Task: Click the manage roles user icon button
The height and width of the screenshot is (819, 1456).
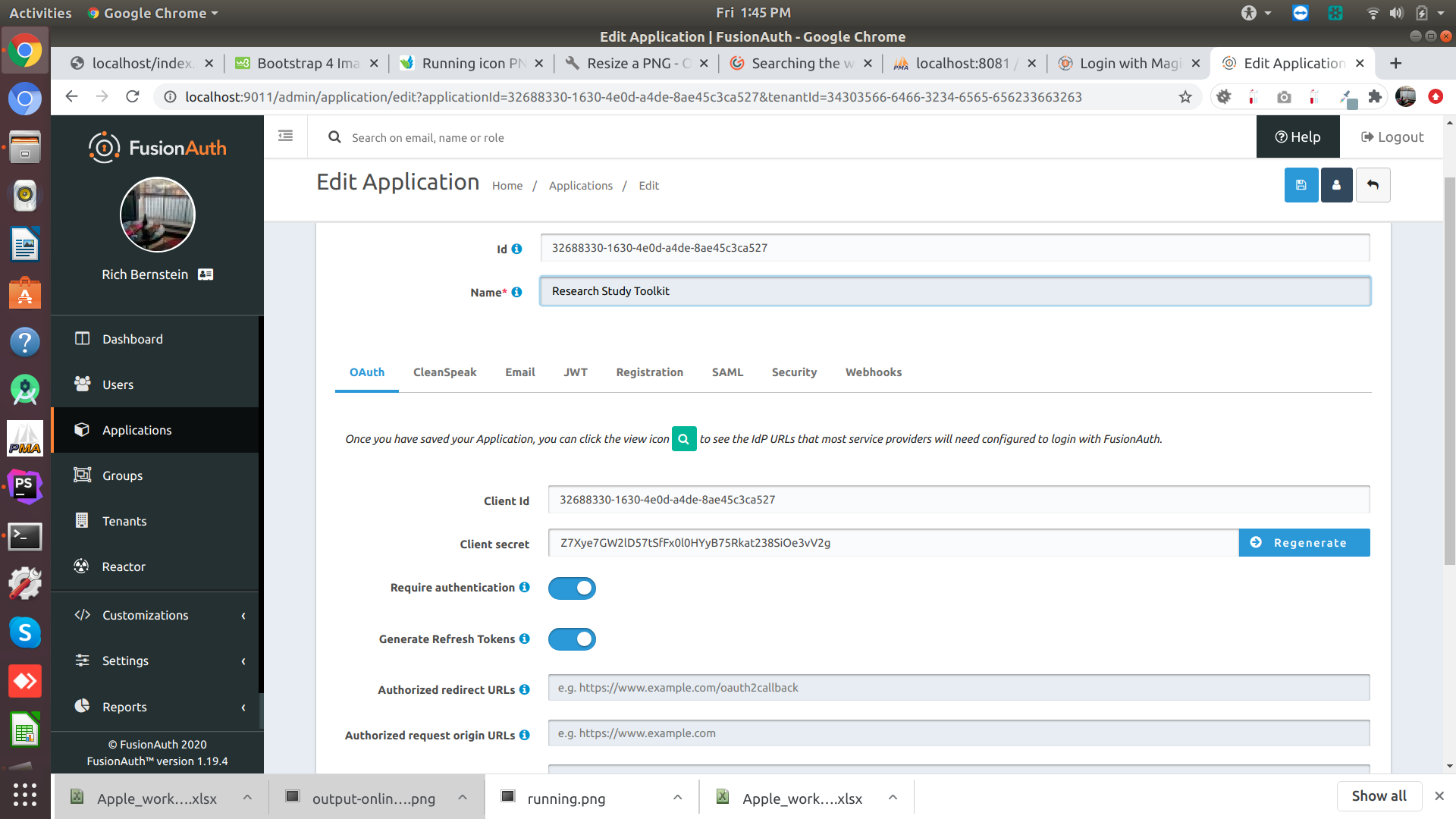Action: click(x=1336, y=185)
